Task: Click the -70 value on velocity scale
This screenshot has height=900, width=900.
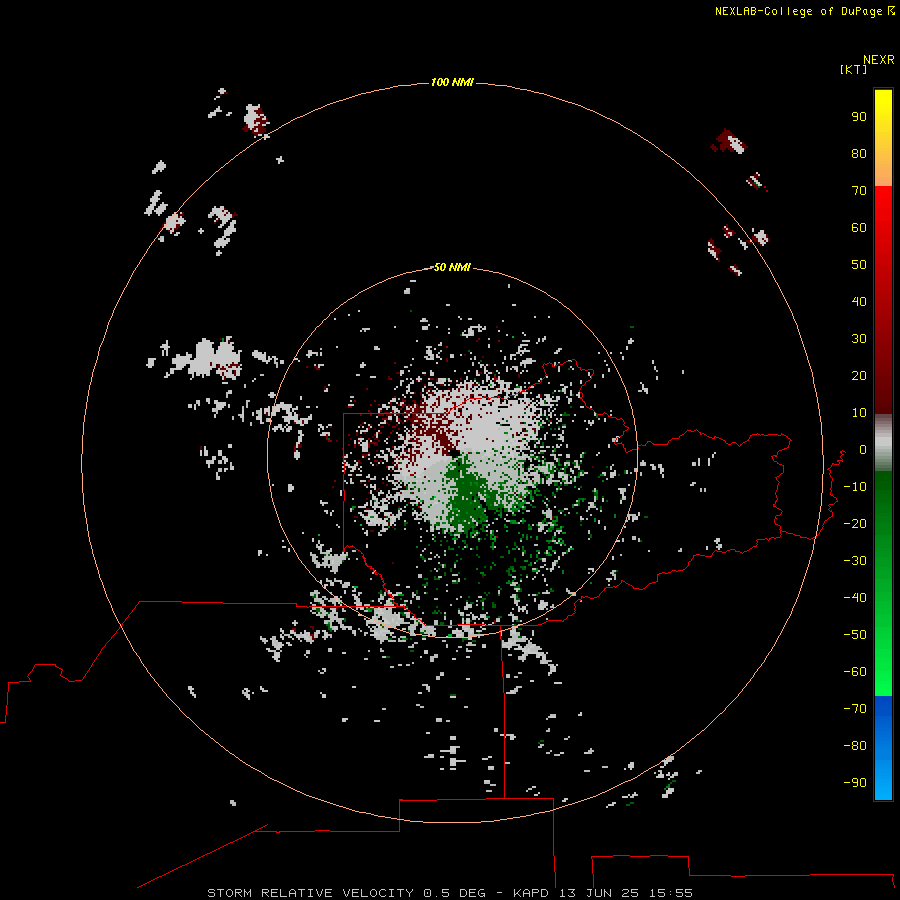Action: 855,708
